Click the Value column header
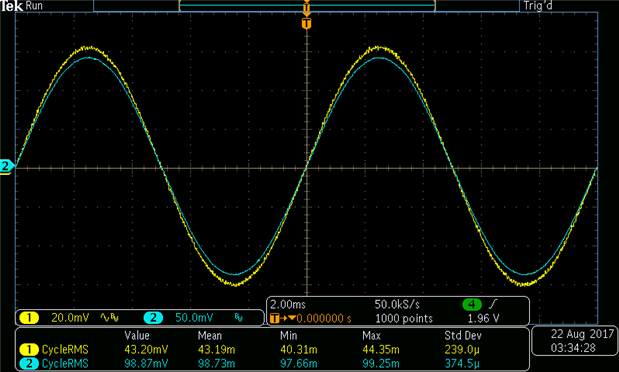 [137, 336]
